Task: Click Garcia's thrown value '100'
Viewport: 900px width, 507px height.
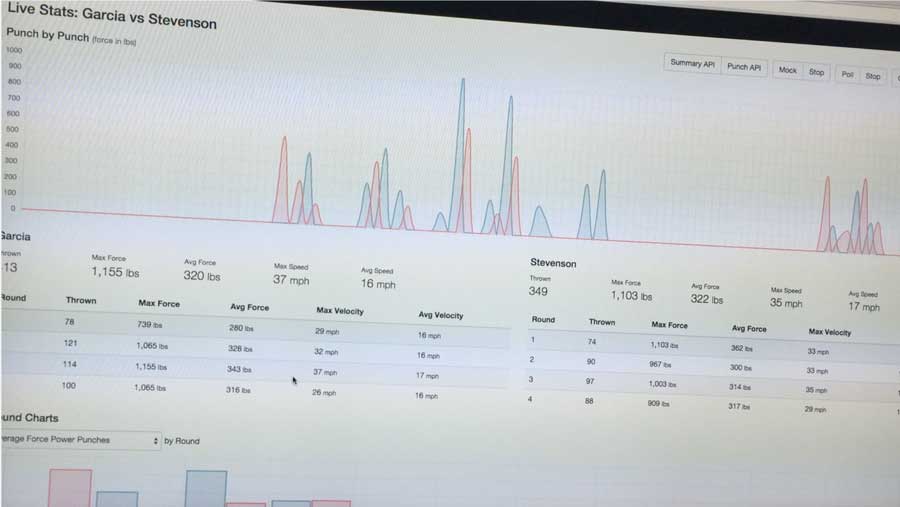Action: 68,385
